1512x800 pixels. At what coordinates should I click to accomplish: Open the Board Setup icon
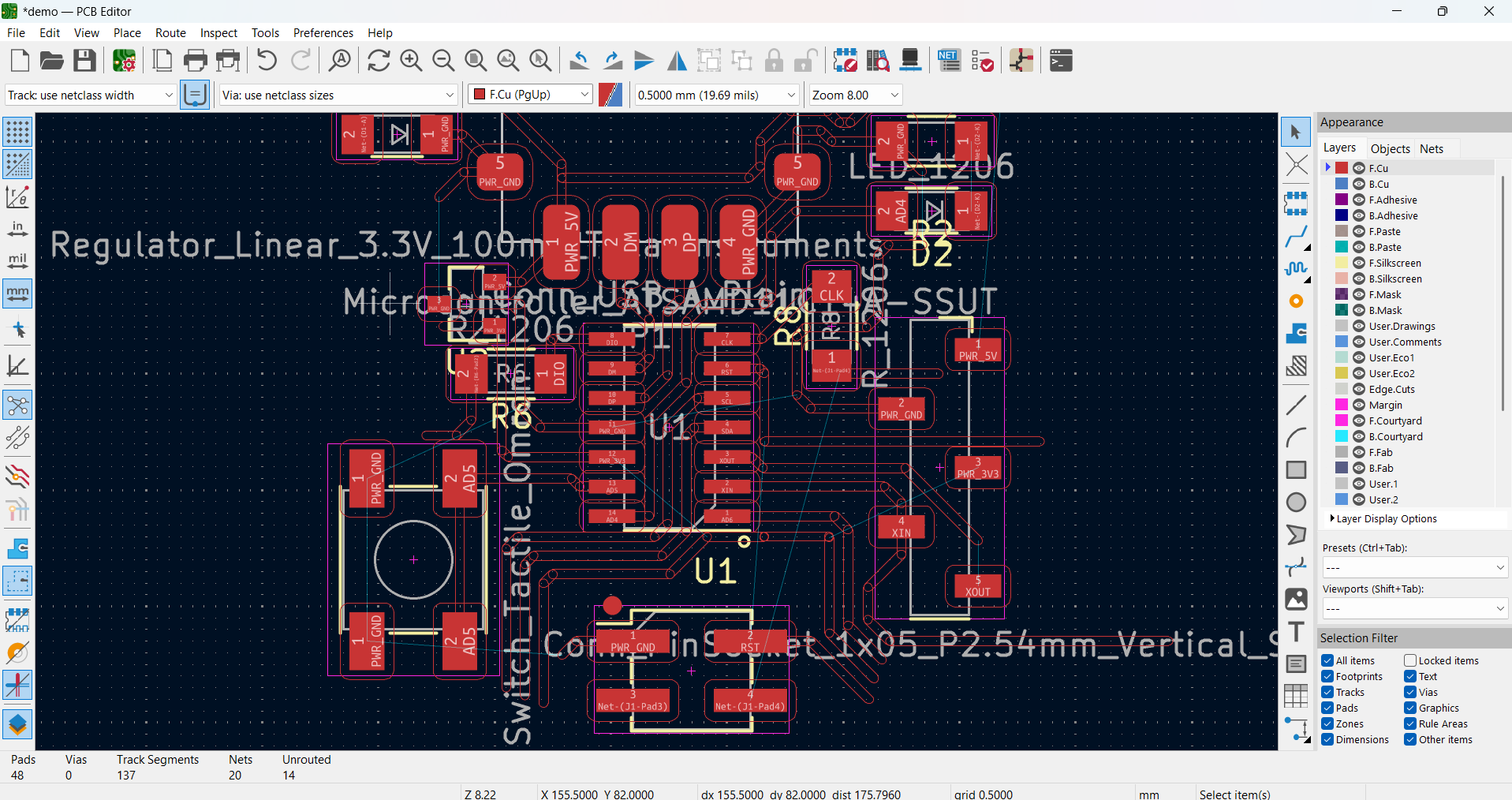[124, 61]
